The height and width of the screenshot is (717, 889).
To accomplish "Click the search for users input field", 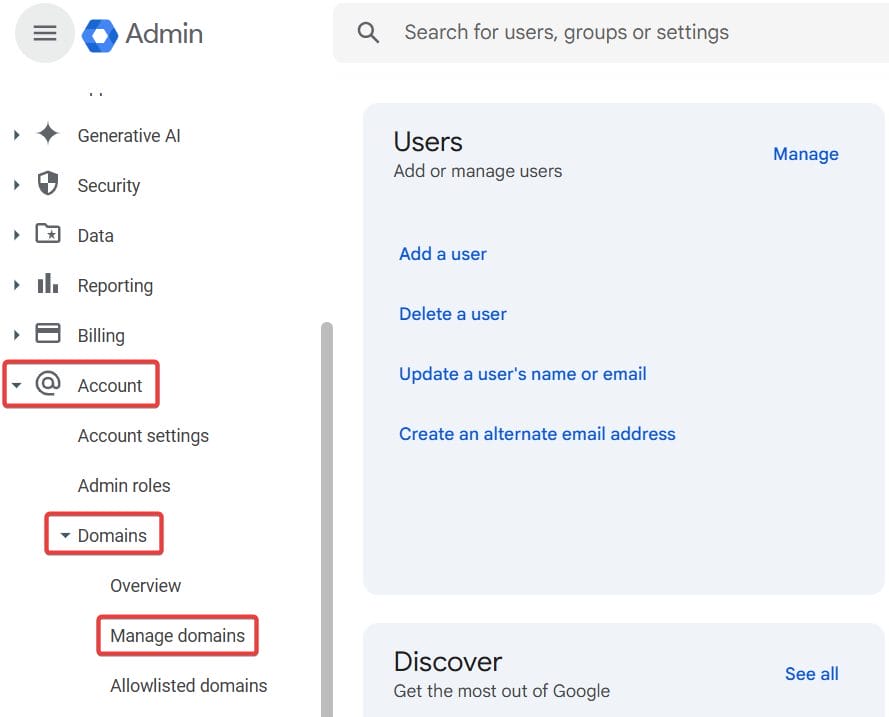I will [565, 32].
